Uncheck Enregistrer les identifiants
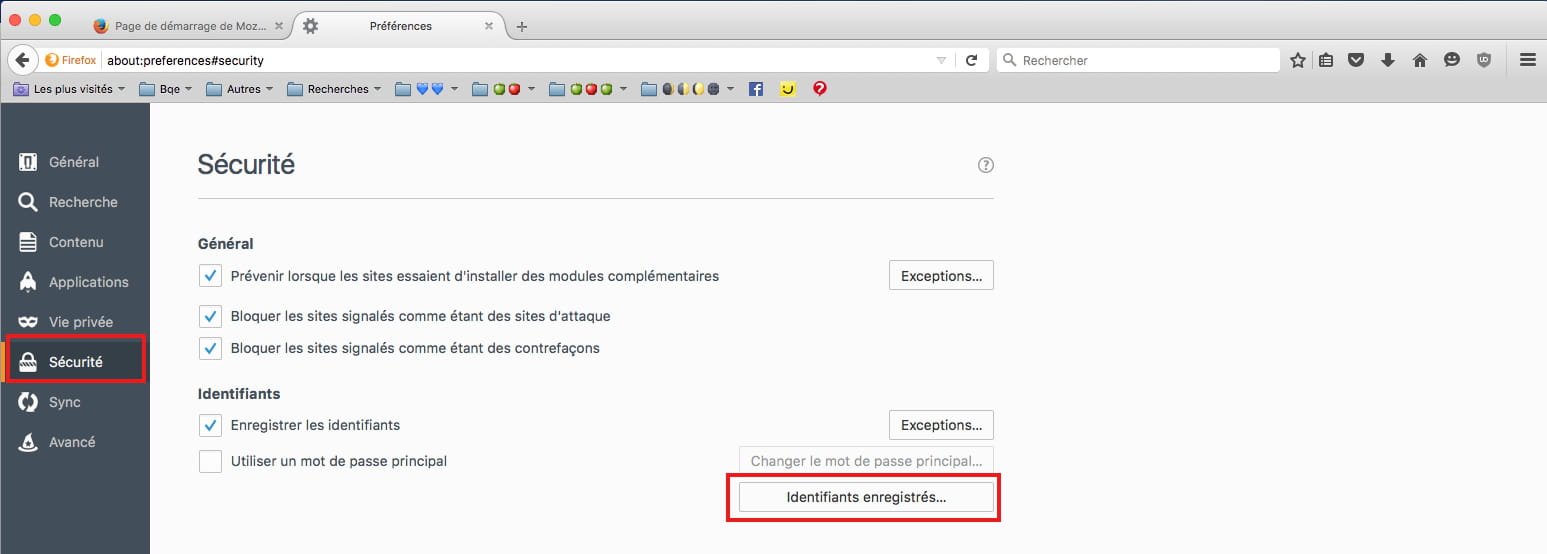 tap(210, 425)
